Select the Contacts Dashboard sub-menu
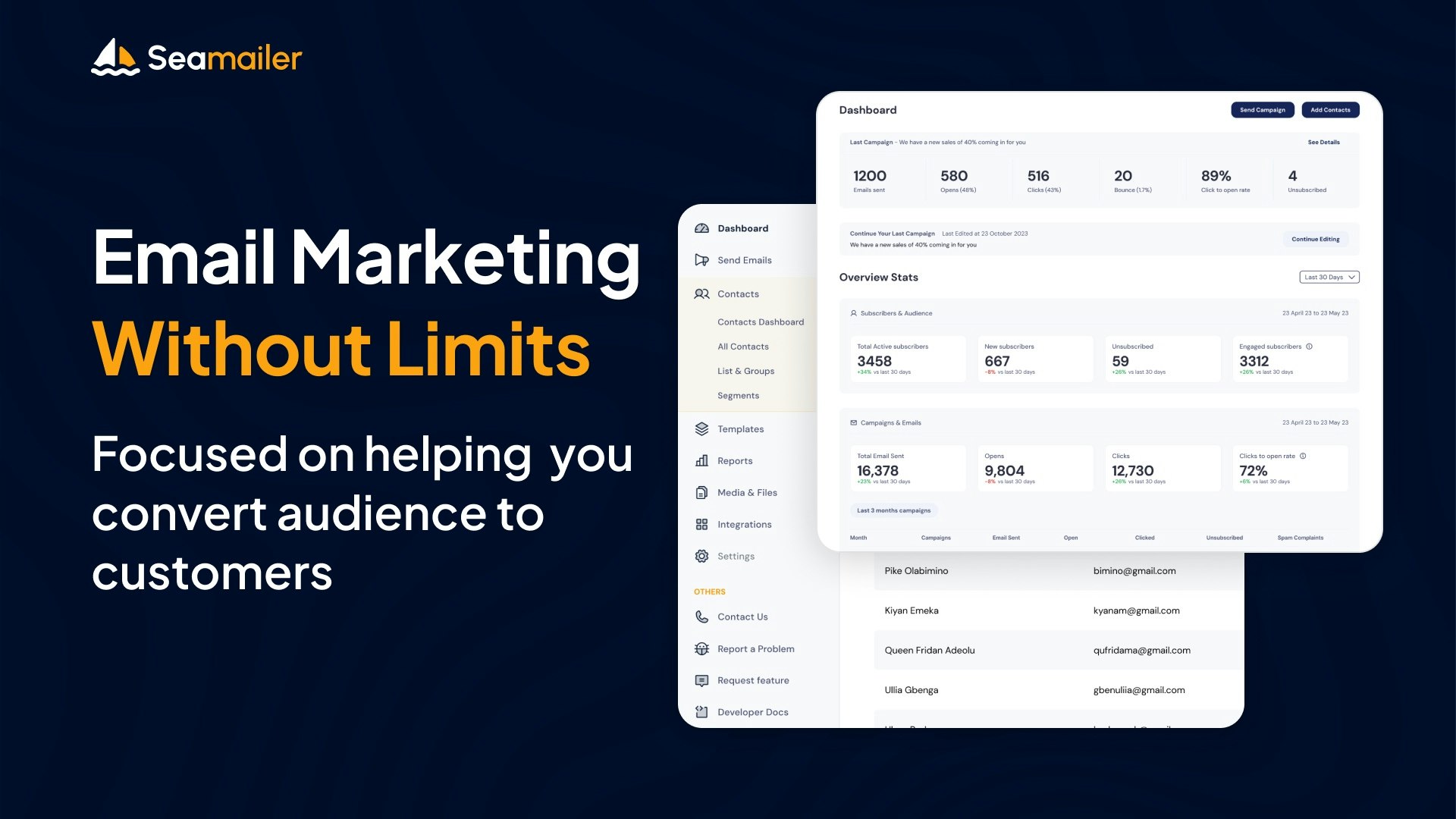The height and width of the screenshot is (819, 1456). coord(761,321)
